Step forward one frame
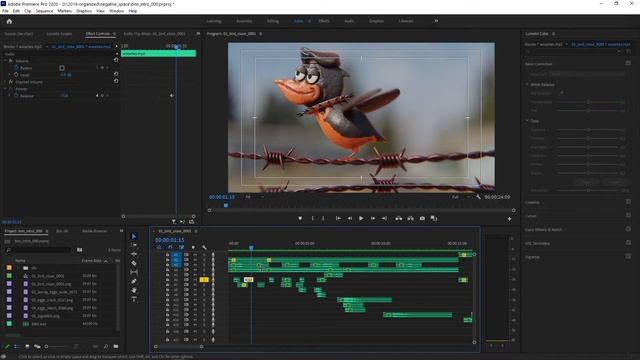This screenshot has width=640, height=360. pos(373,218)
